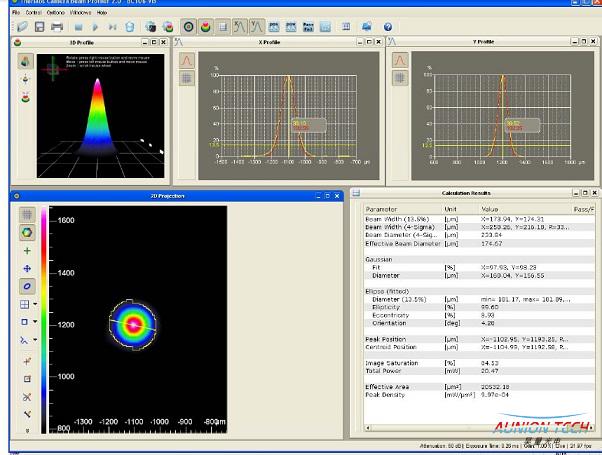The height and width of the screenshot is (455, 602).
Task: Toggle grid button in 2D Projection
Action: click(27, 214)
